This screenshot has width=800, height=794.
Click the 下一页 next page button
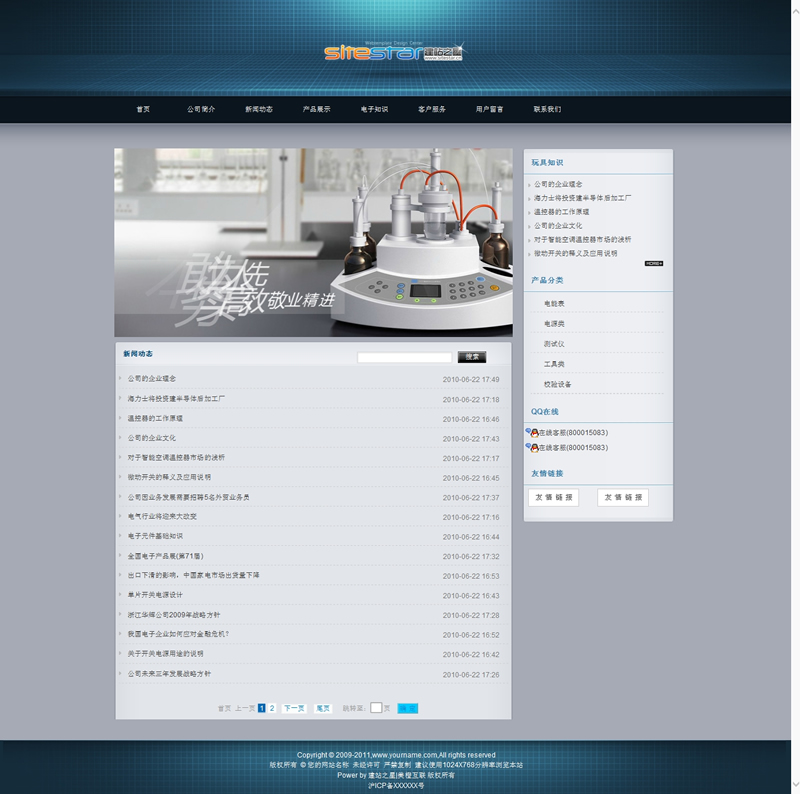point(294,708)
